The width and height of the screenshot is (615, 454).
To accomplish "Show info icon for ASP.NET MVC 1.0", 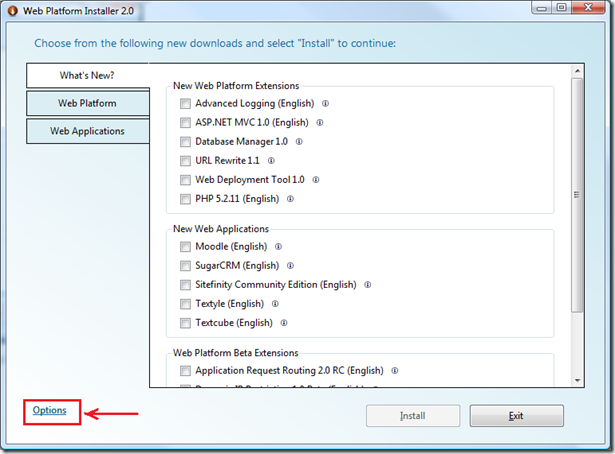I will point(320,123).
